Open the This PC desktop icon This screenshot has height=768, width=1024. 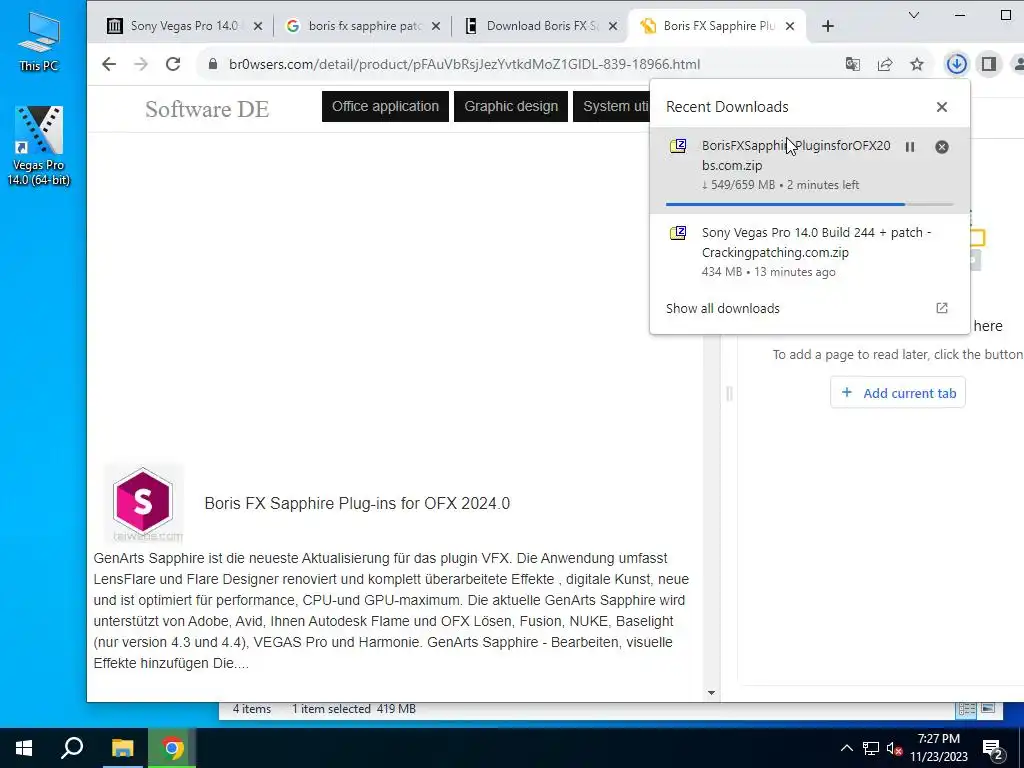coord(39,41)
